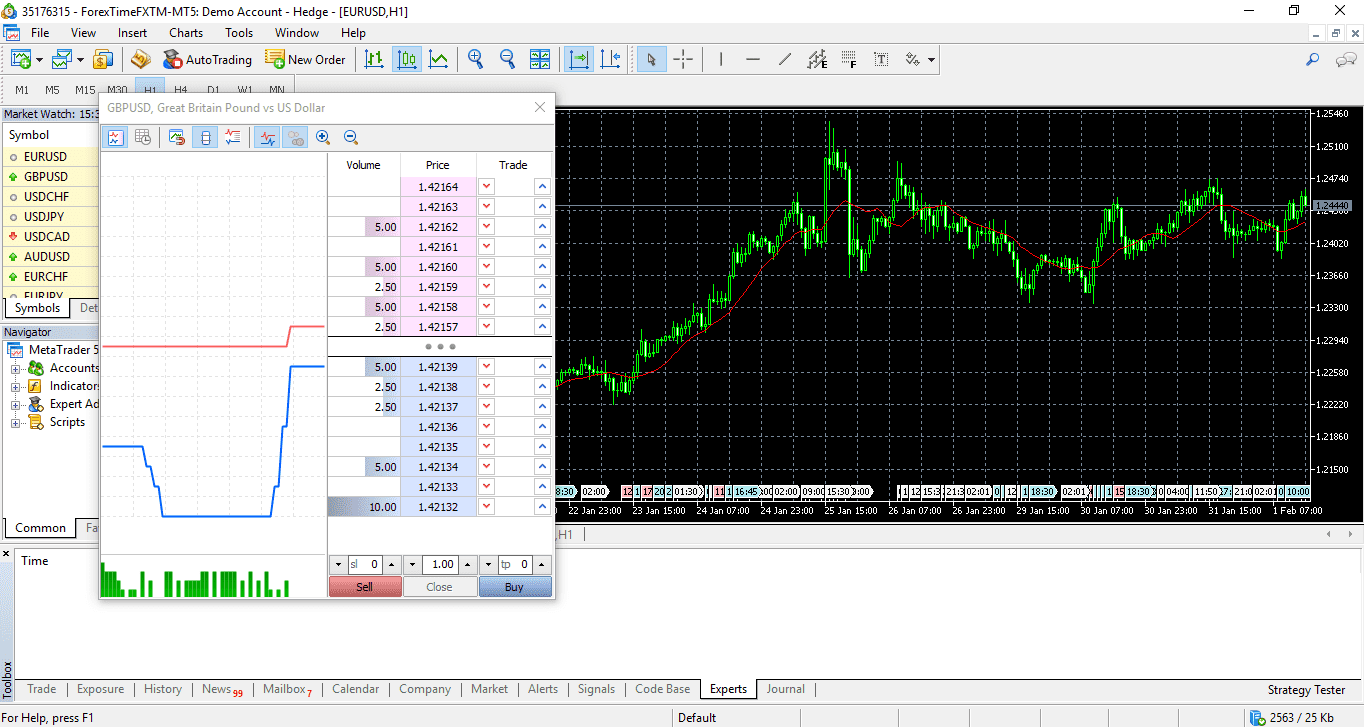Zoom out in the GBPUSD depth window

(351, 138)
